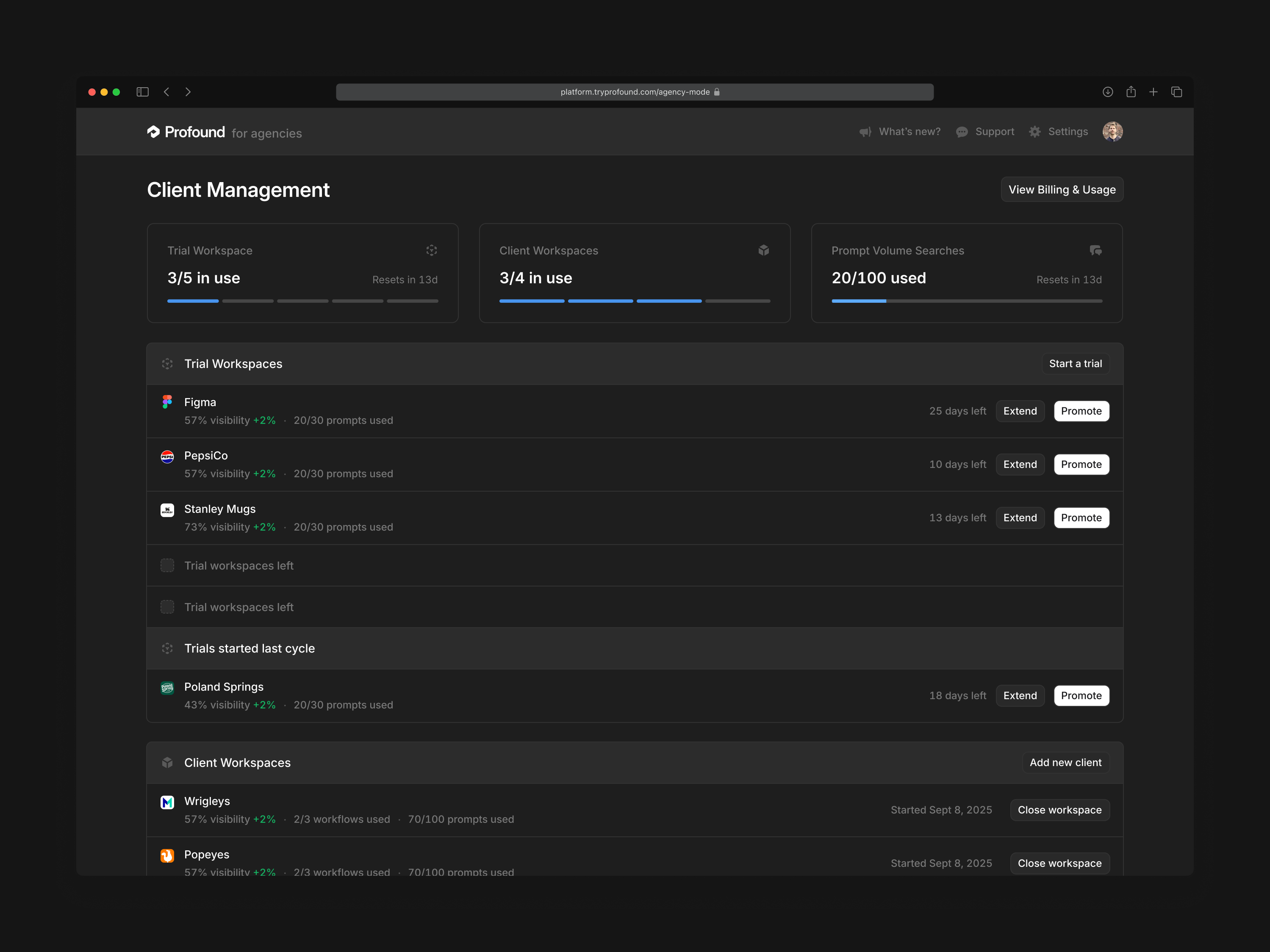
Task: Extend the PepsiCo trial
Action: [1020, 464]
